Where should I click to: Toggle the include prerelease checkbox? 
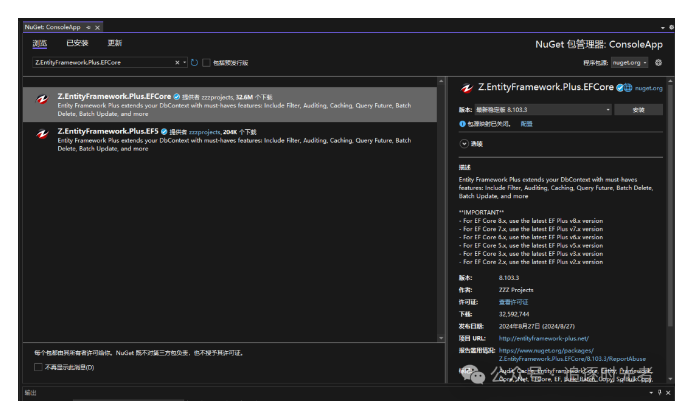coord(206,63)
